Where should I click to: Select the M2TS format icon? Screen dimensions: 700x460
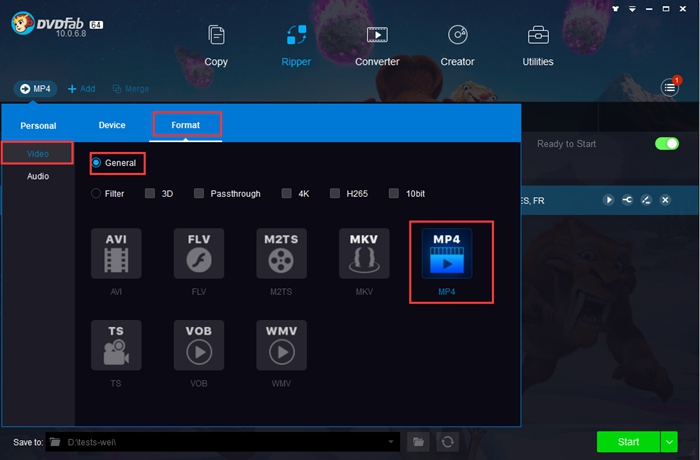(281, 253)
